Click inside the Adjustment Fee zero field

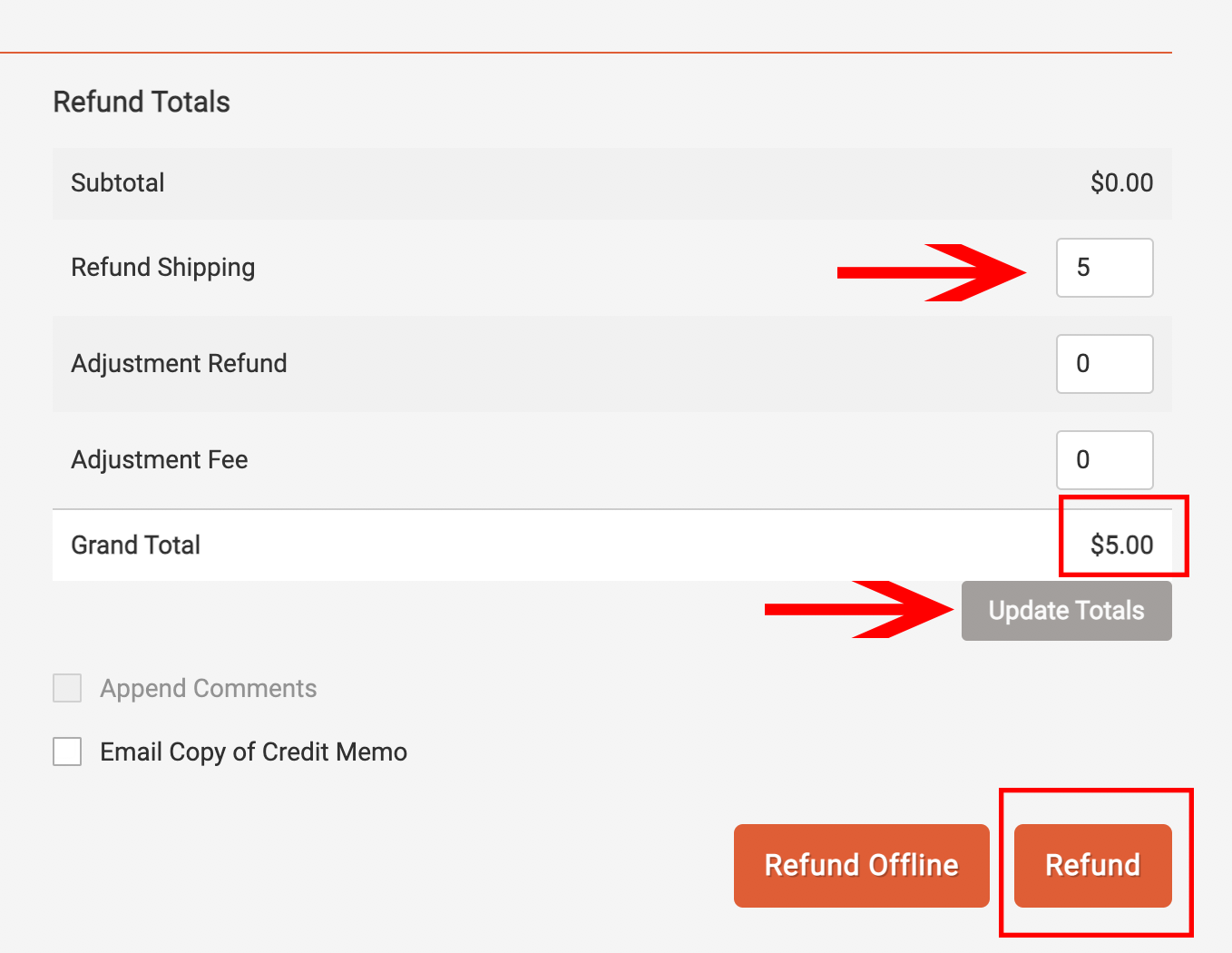tap(1104, 459)
